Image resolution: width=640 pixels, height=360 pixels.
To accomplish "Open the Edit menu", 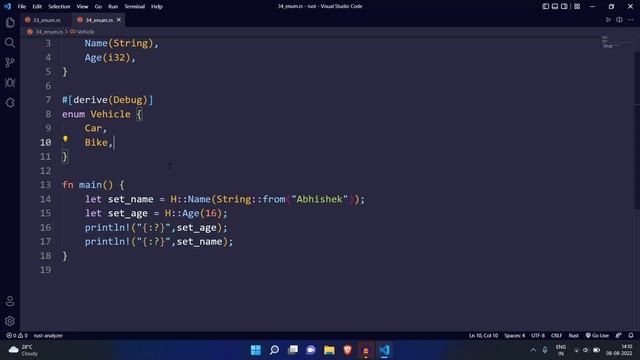I will 37,7.
